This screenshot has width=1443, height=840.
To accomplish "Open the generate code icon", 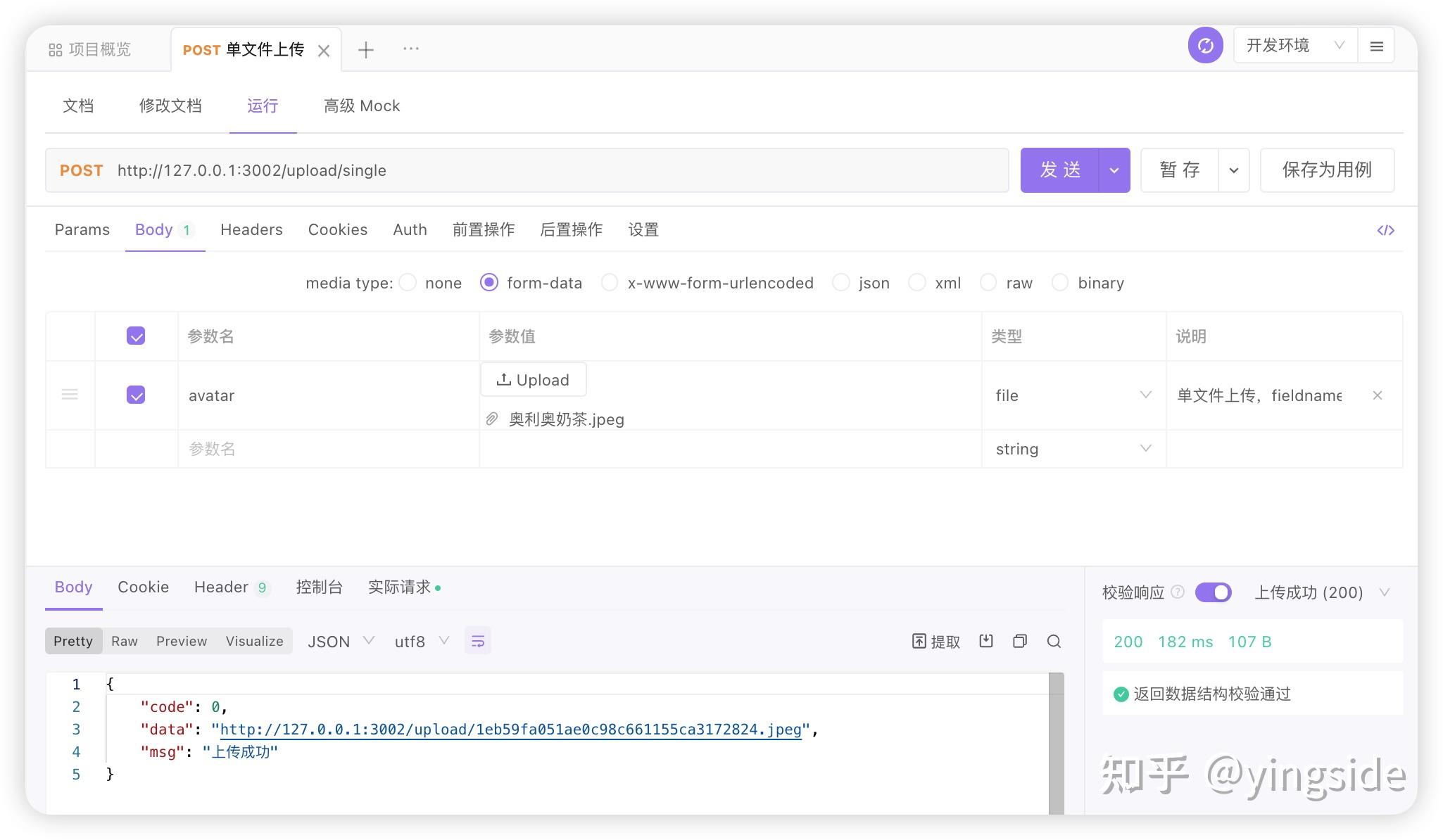I will [x=1385, y=230].
